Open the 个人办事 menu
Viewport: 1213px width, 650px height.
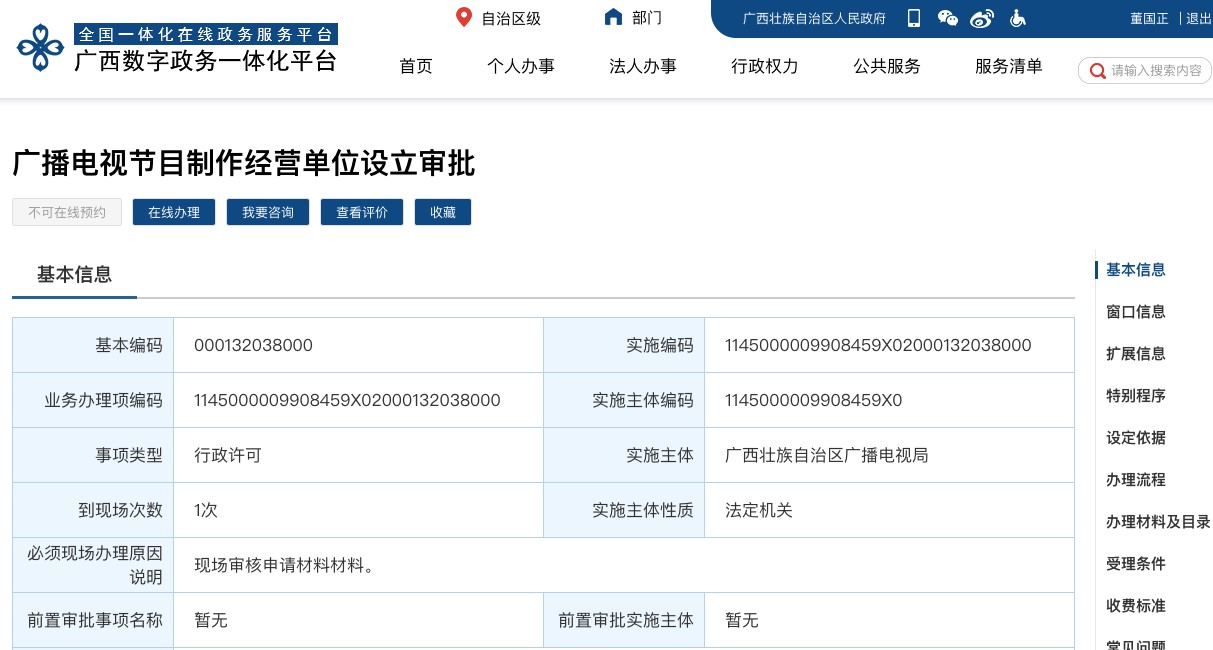[520, 66]
